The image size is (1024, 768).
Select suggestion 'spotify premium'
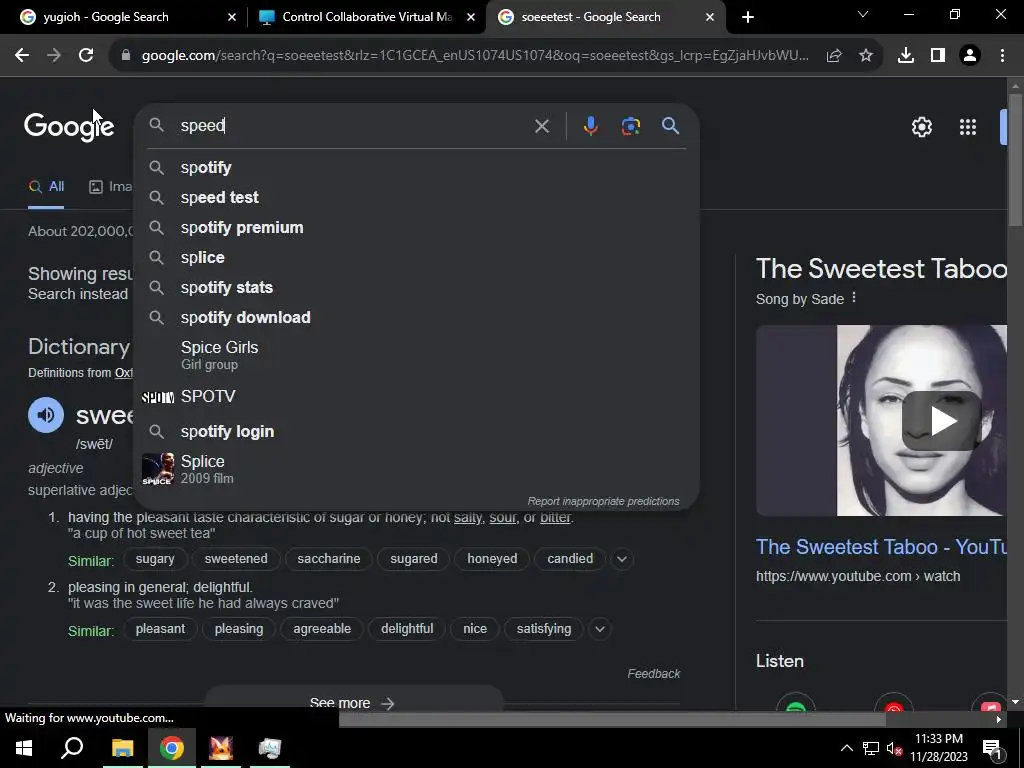[x=417, y=227]
